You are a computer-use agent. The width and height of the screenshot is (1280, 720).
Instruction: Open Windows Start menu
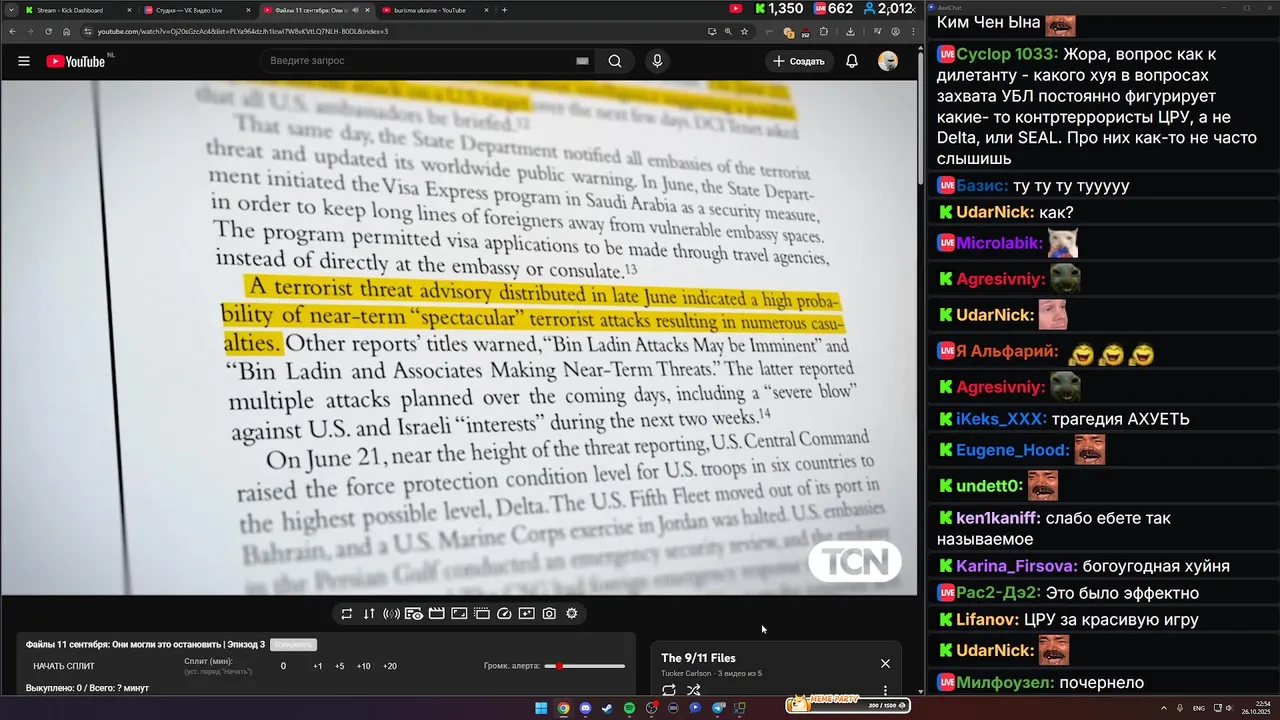541,708
